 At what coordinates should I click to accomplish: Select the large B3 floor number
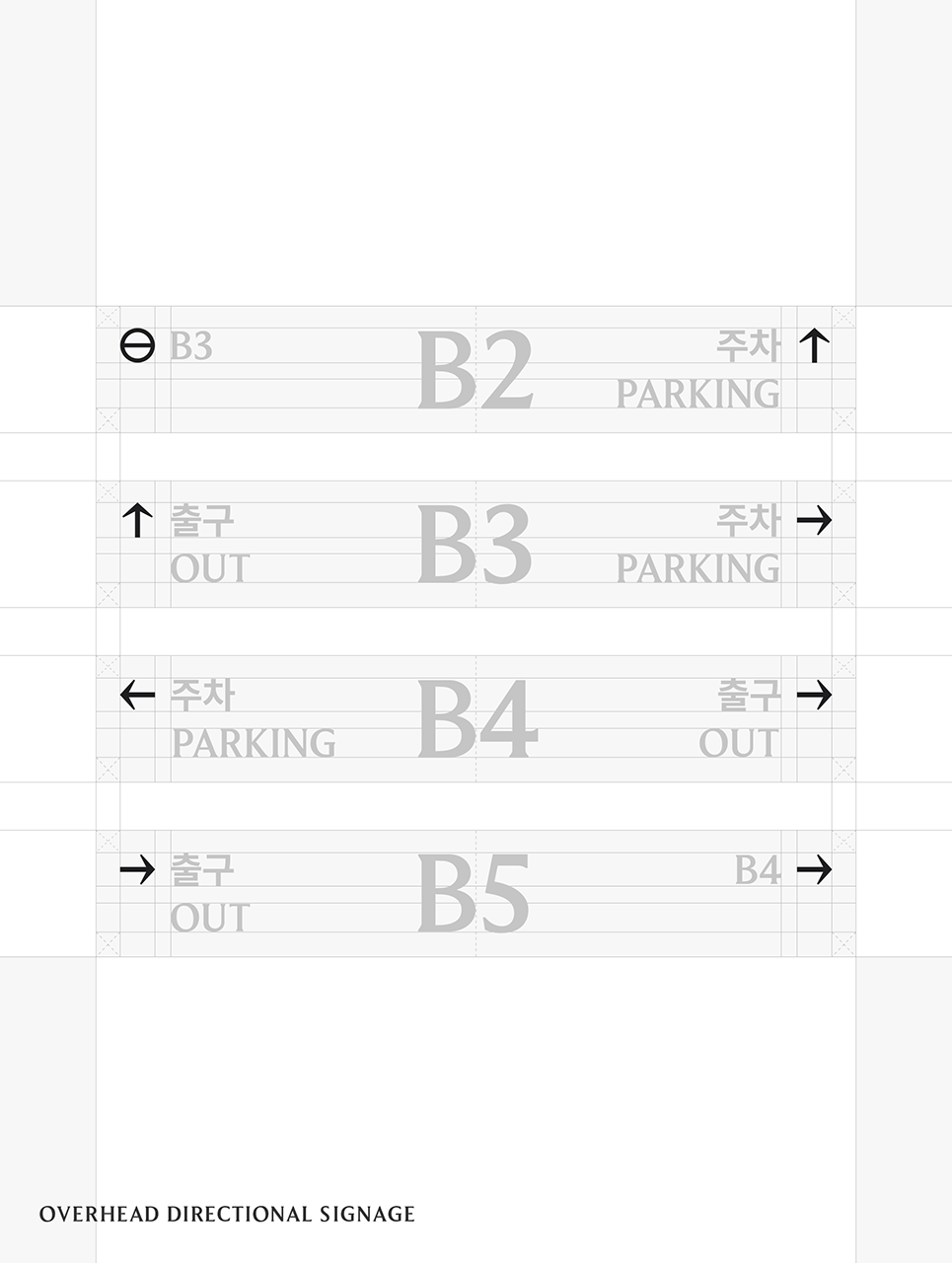[475, 546]
